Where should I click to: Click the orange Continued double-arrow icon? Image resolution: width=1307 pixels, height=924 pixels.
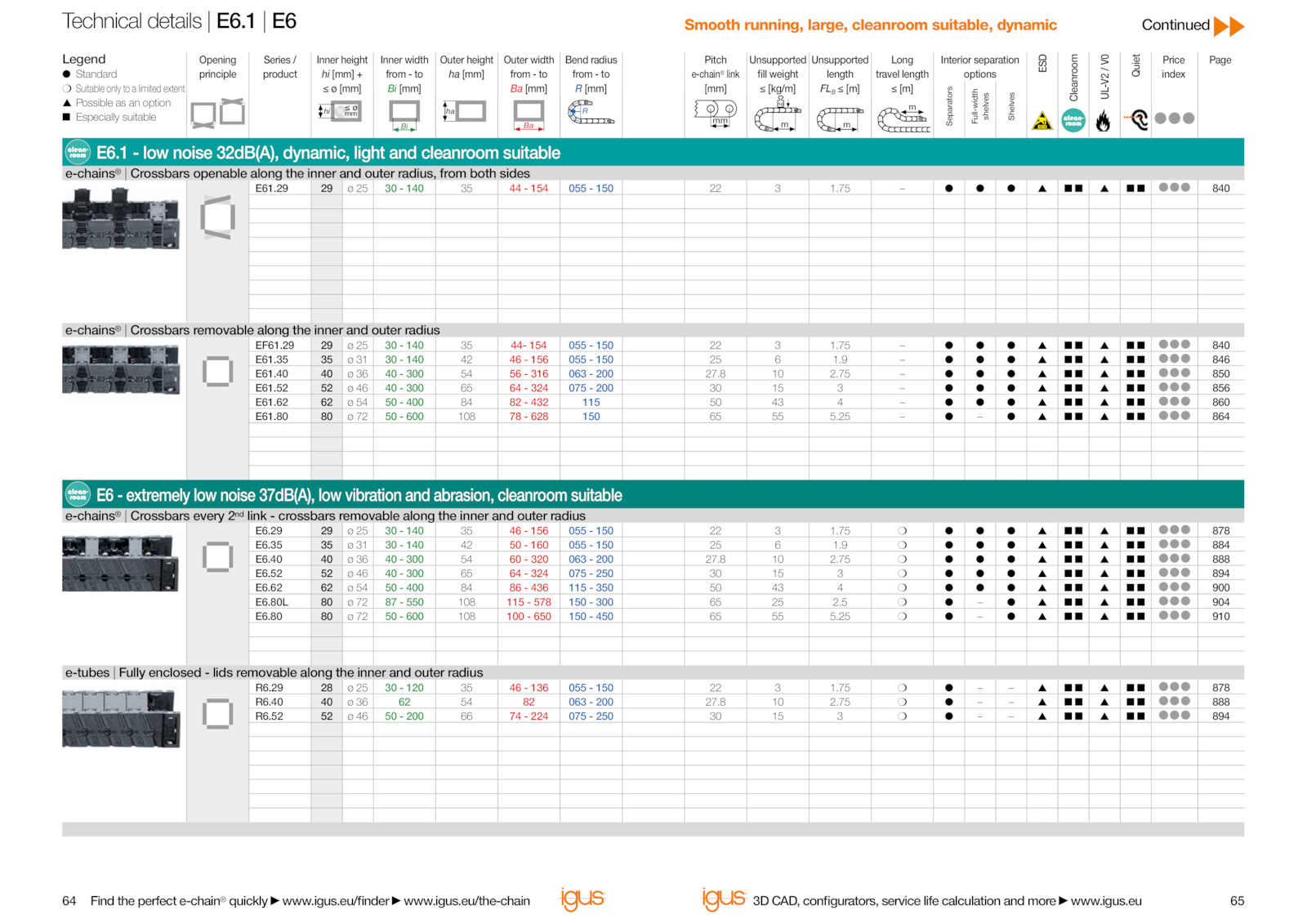(1229, 26)
